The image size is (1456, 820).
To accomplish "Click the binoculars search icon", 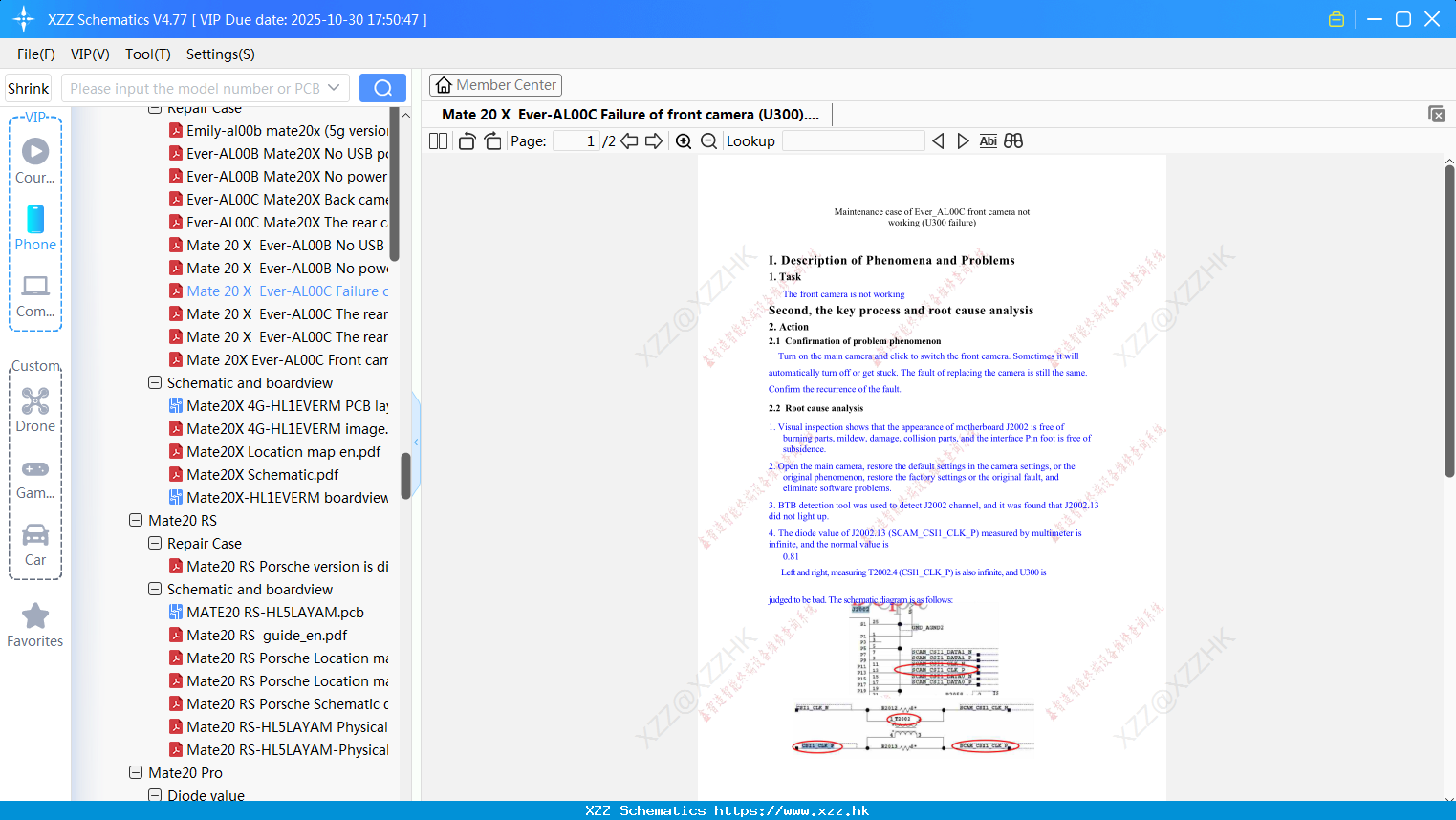I will tap(1013, 141).
